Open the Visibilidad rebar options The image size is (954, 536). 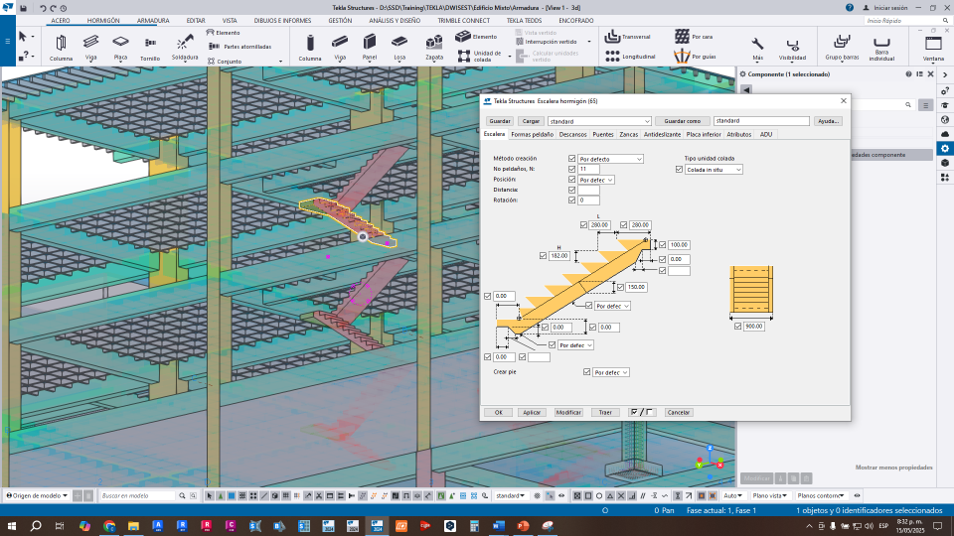pos(792,45)
